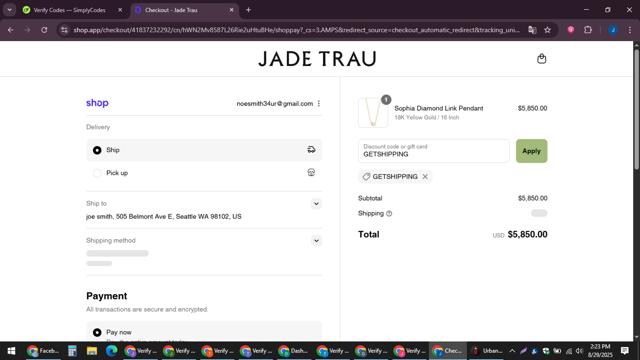This screenshot has height=360, width=640.
Task: Click the tag icon on GETSHIPPING chip
Action: click(366, 177)
